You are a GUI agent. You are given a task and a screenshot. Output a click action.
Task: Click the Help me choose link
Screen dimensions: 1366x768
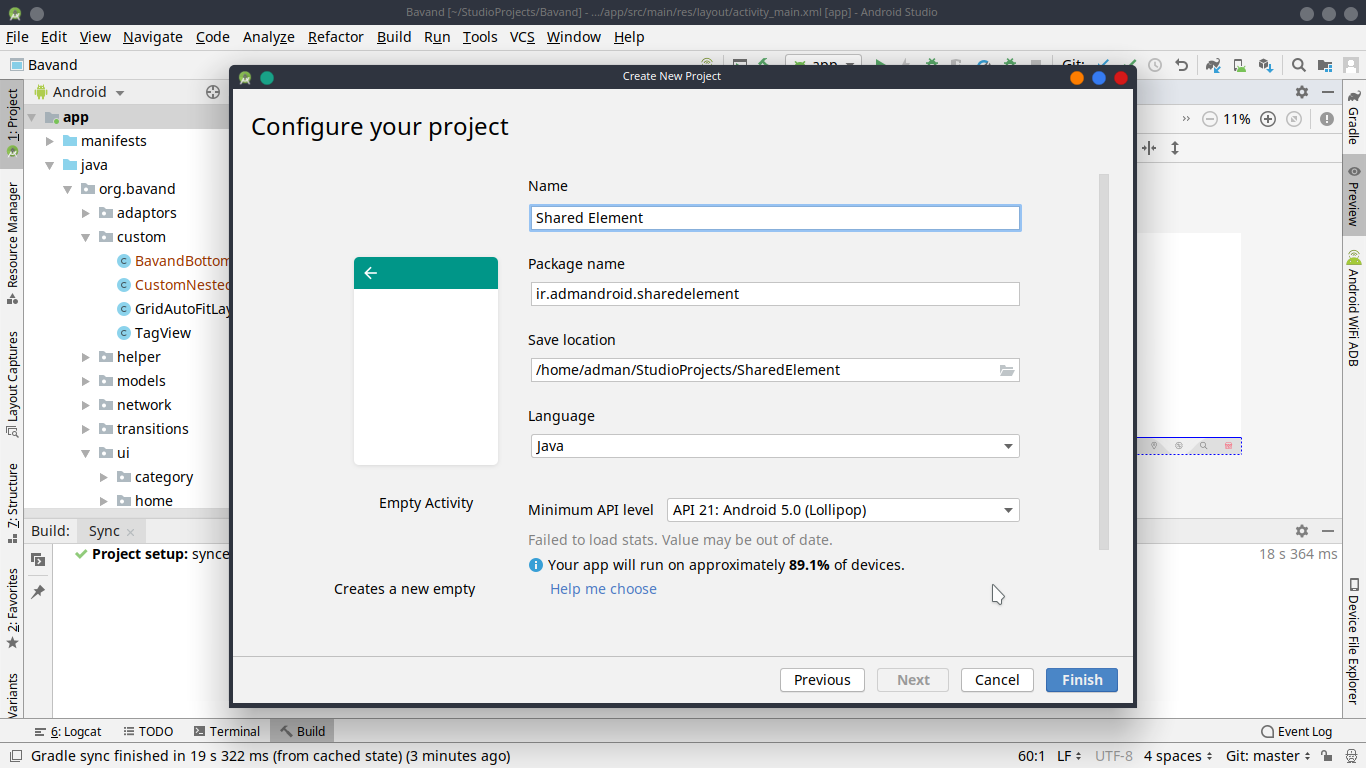[603, 589]
